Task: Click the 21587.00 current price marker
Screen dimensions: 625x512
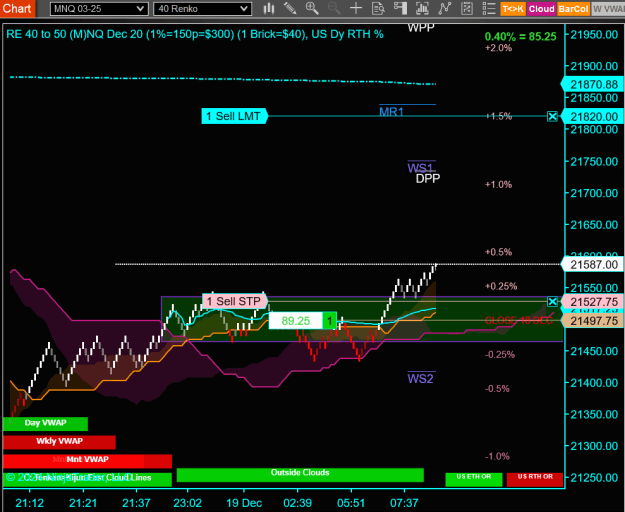Action: (593, 265)
